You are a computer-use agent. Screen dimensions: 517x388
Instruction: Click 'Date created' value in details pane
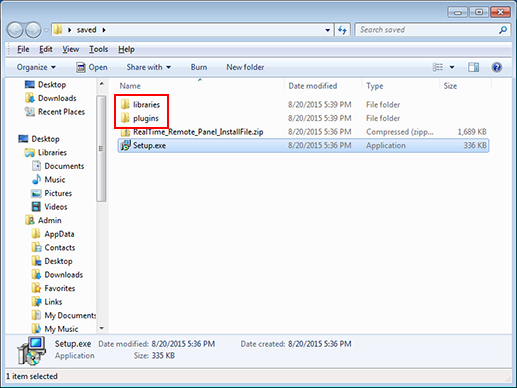pyautogui.click(x=320, y=344)
